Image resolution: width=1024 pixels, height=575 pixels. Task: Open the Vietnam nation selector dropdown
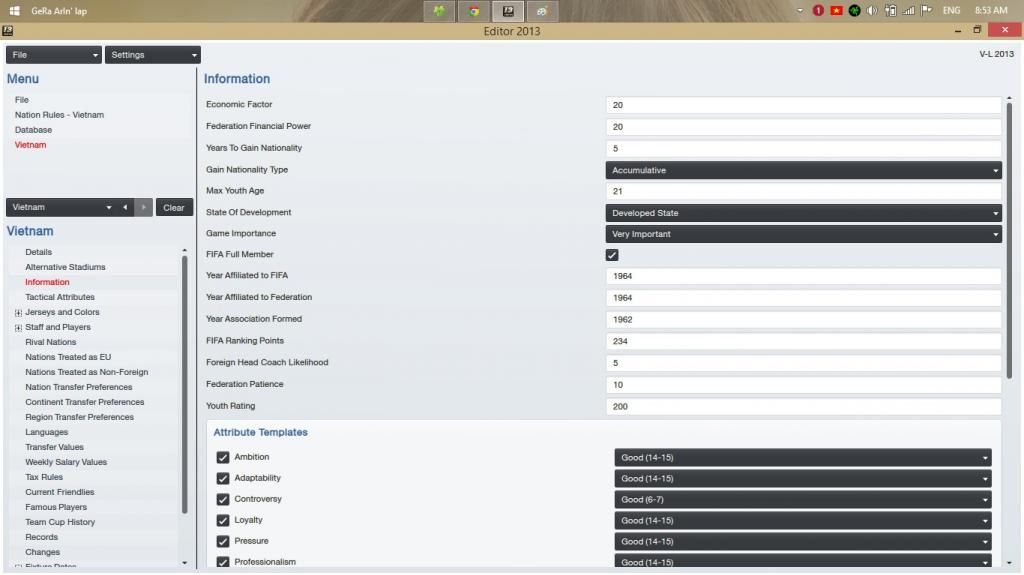pos(61,207)
